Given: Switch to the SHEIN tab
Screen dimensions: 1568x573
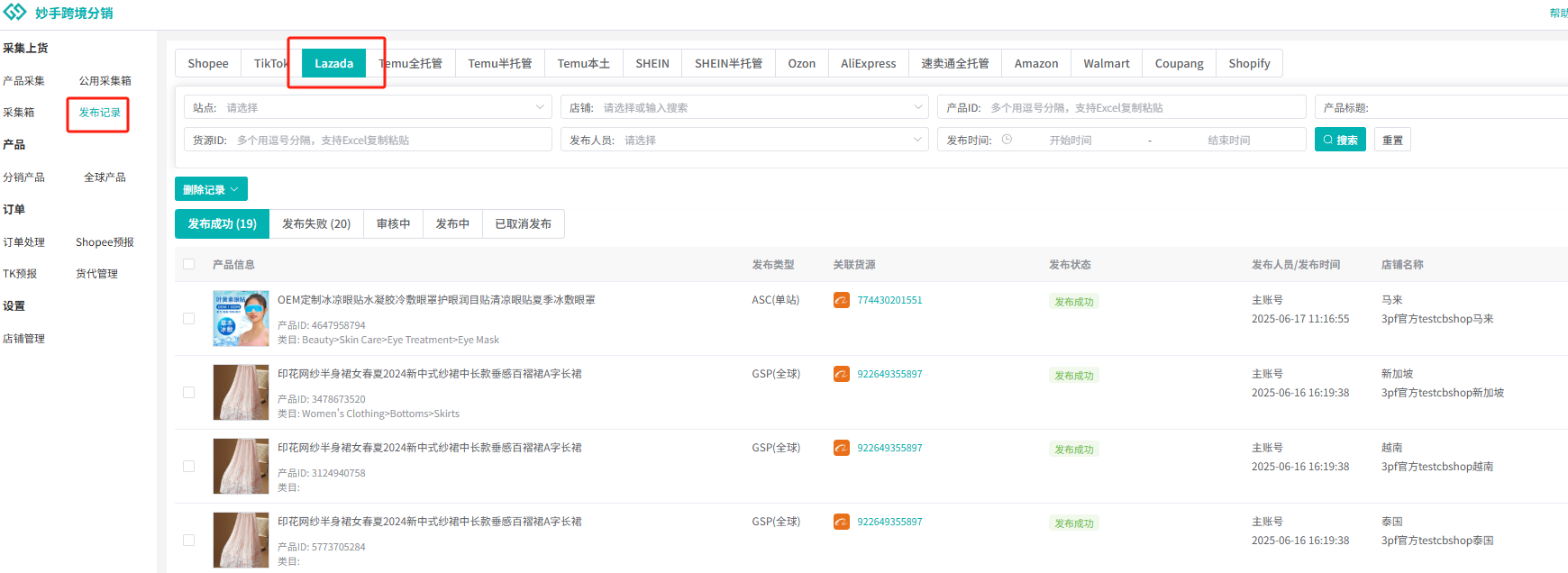Looking at the screenshot, I should click(x=652, y=63).
